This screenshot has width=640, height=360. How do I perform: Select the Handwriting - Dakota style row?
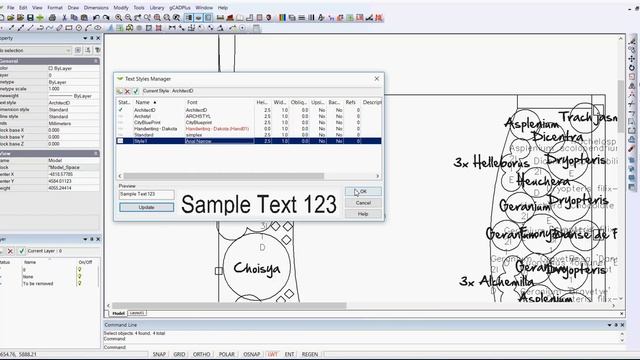249,129
